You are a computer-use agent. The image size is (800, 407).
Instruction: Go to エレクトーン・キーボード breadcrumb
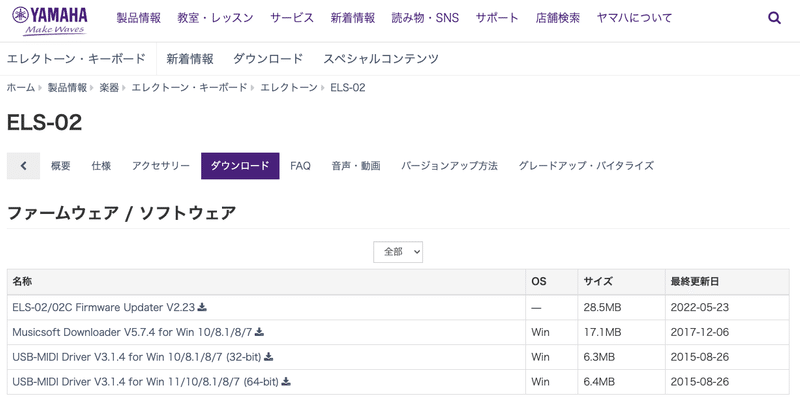(x=189, y=88)
